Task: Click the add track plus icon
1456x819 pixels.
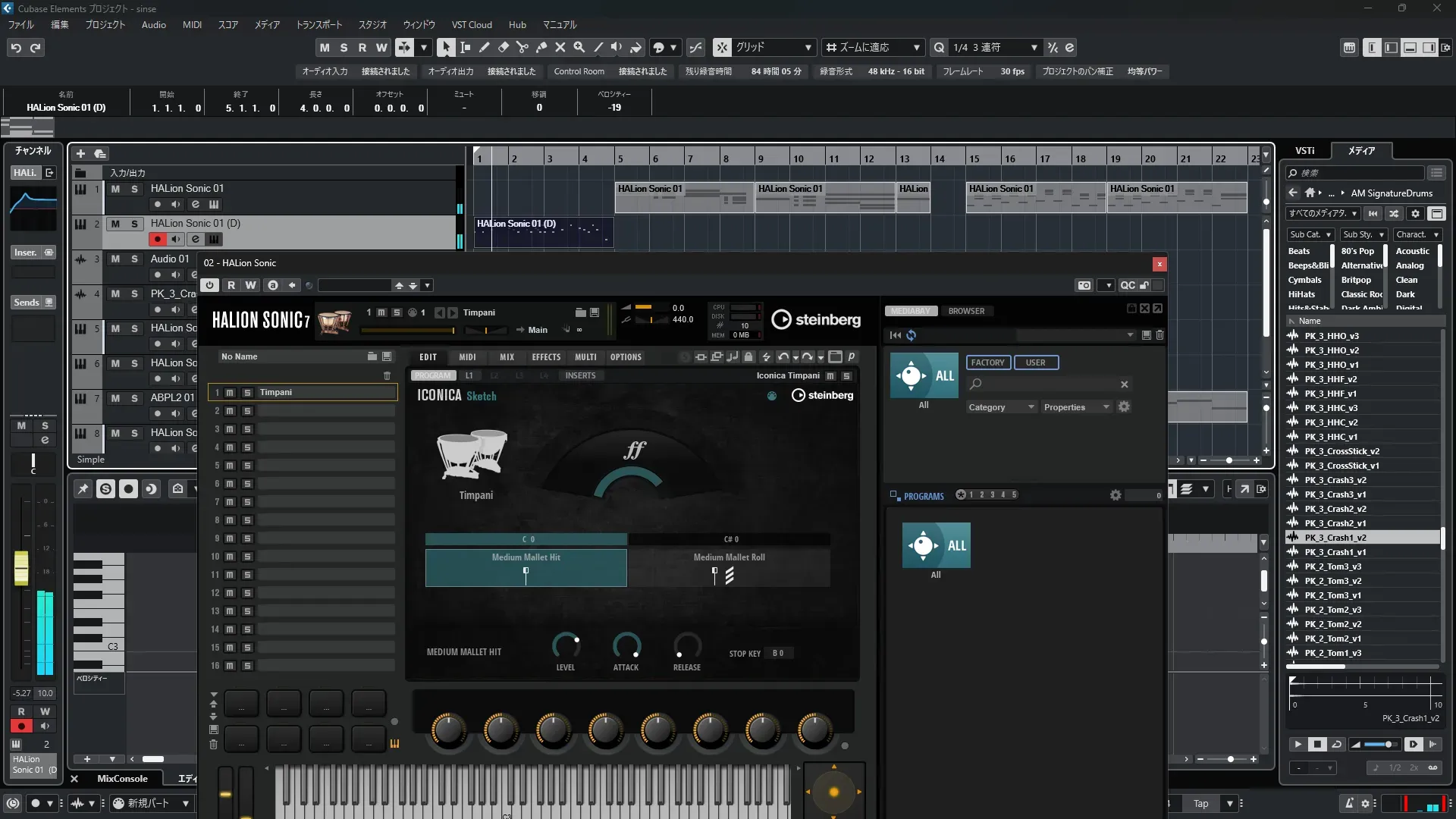Action: coord(81,153)
